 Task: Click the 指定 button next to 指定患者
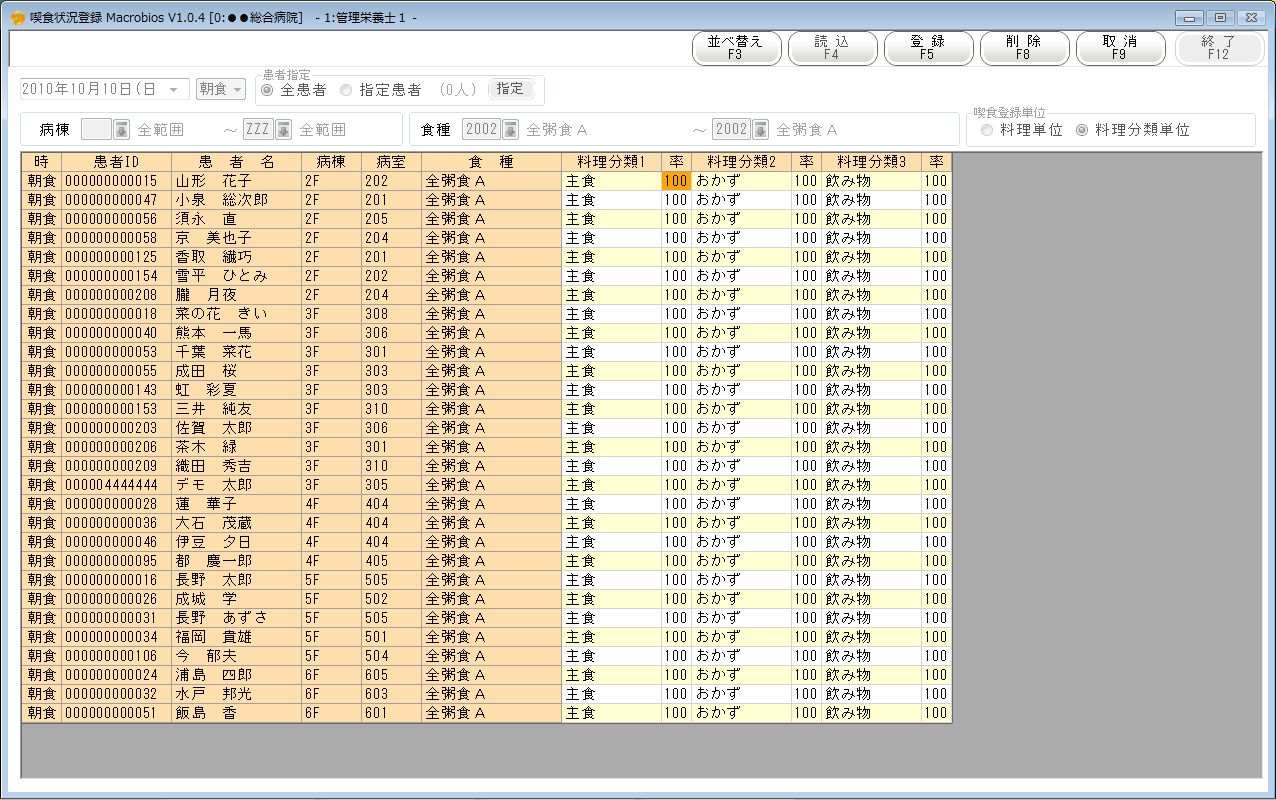[x=510, y=89]
